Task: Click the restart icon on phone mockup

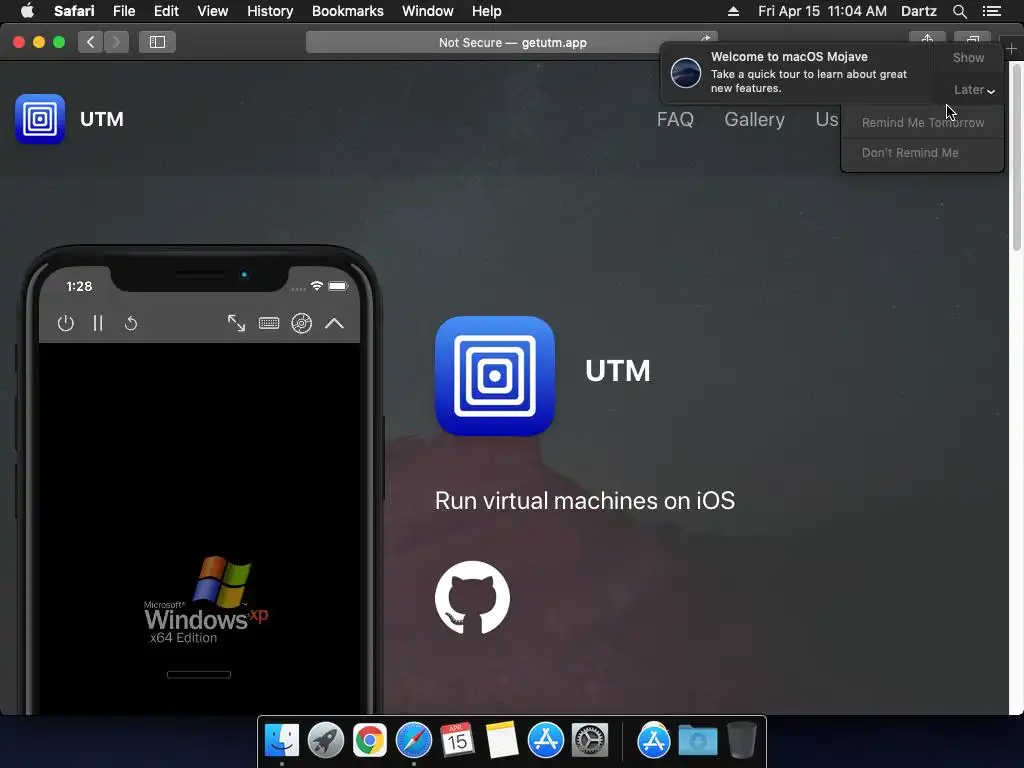Action: [131, 323]
